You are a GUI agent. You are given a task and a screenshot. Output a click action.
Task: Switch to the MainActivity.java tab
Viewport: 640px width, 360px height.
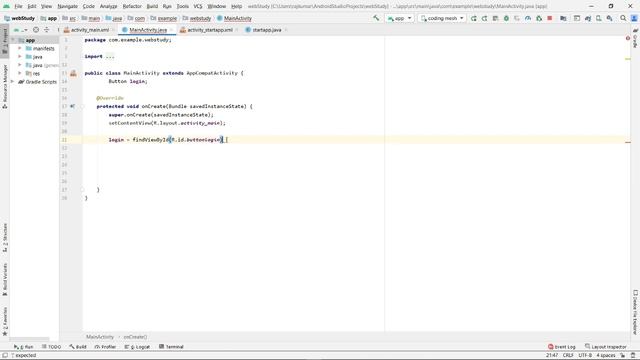(148, 30)
